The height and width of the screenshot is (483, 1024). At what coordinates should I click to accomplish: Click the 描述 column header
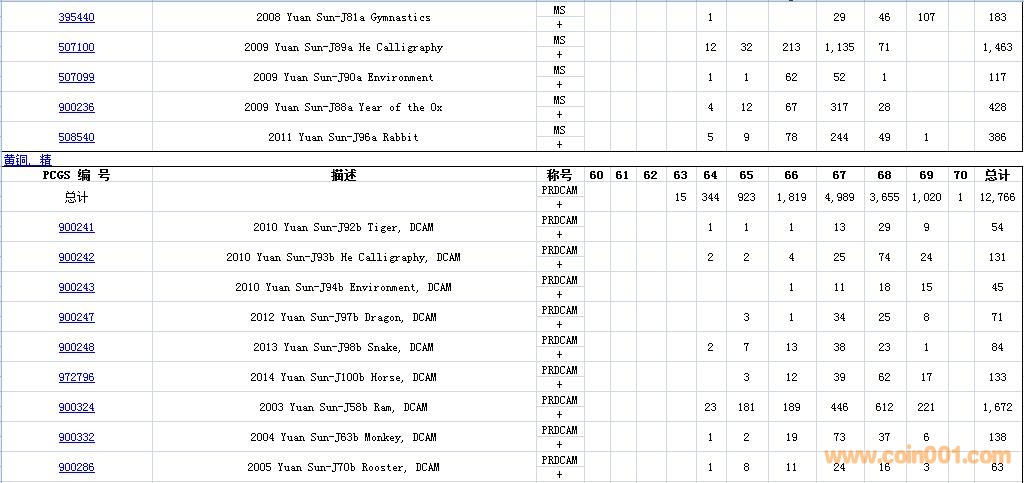click(344, 175)
